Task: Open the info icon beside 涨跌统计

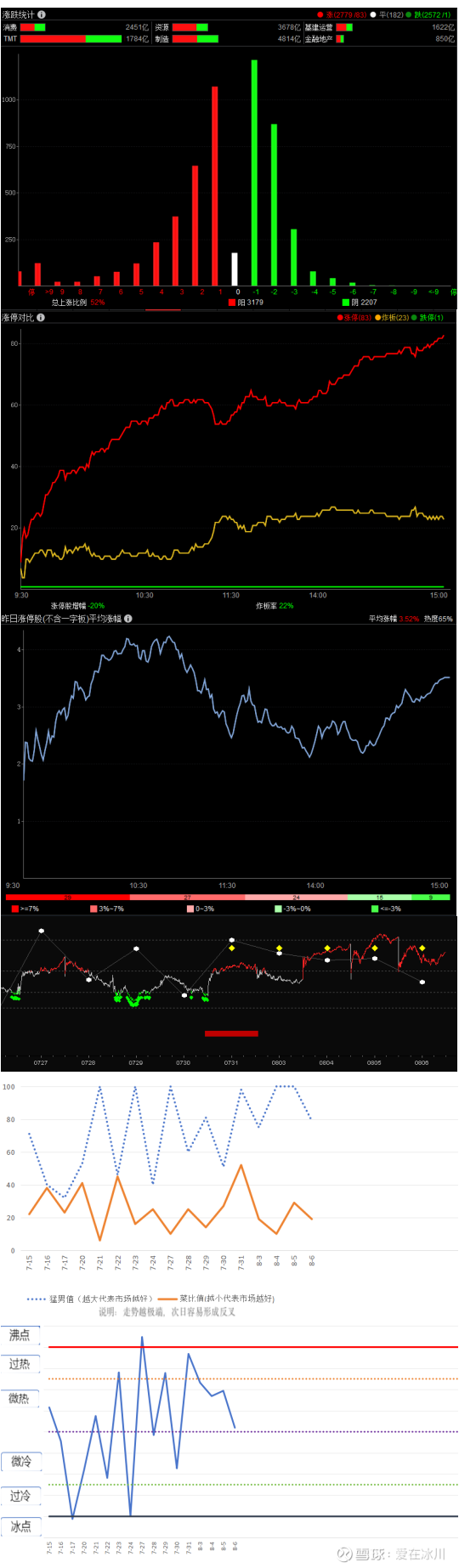Action: pos(42,14)
